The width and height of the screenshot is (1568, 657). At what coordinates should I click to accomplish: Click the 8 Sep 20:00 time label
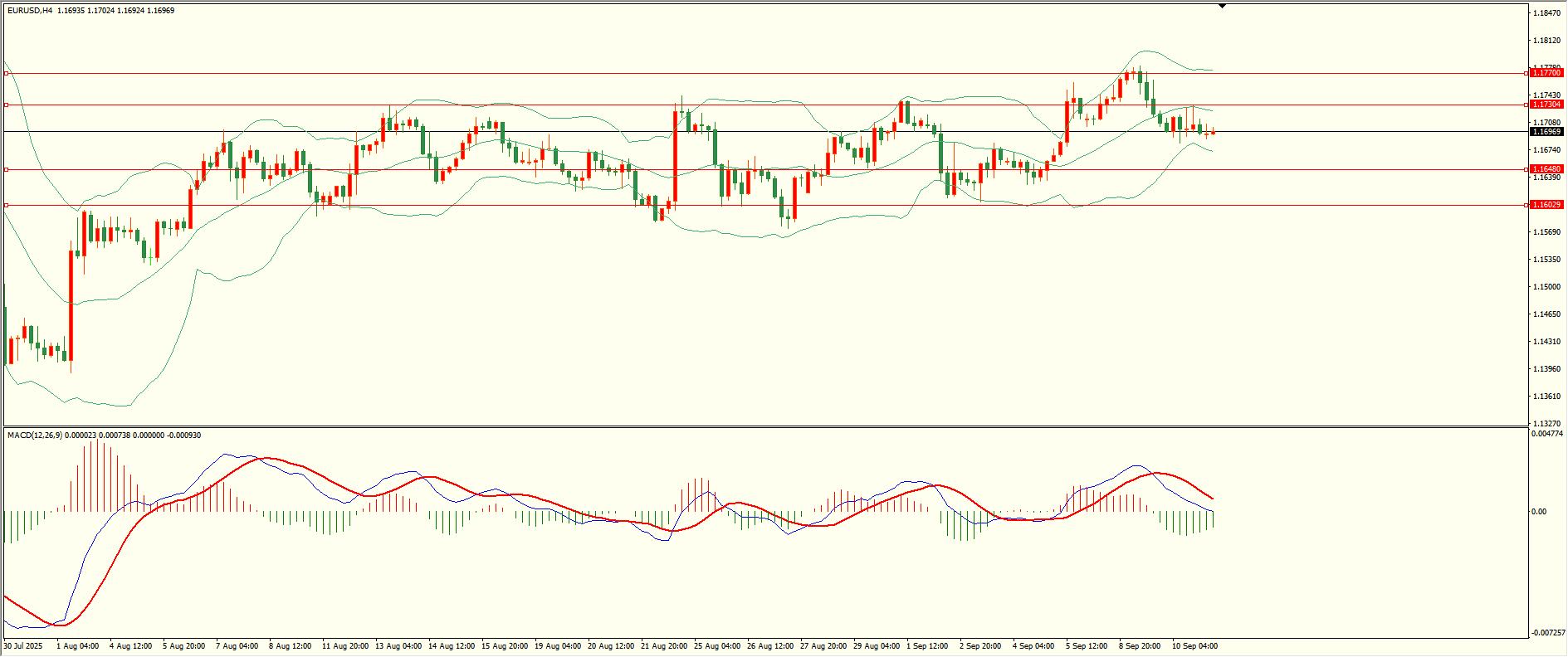point(1140,646)
